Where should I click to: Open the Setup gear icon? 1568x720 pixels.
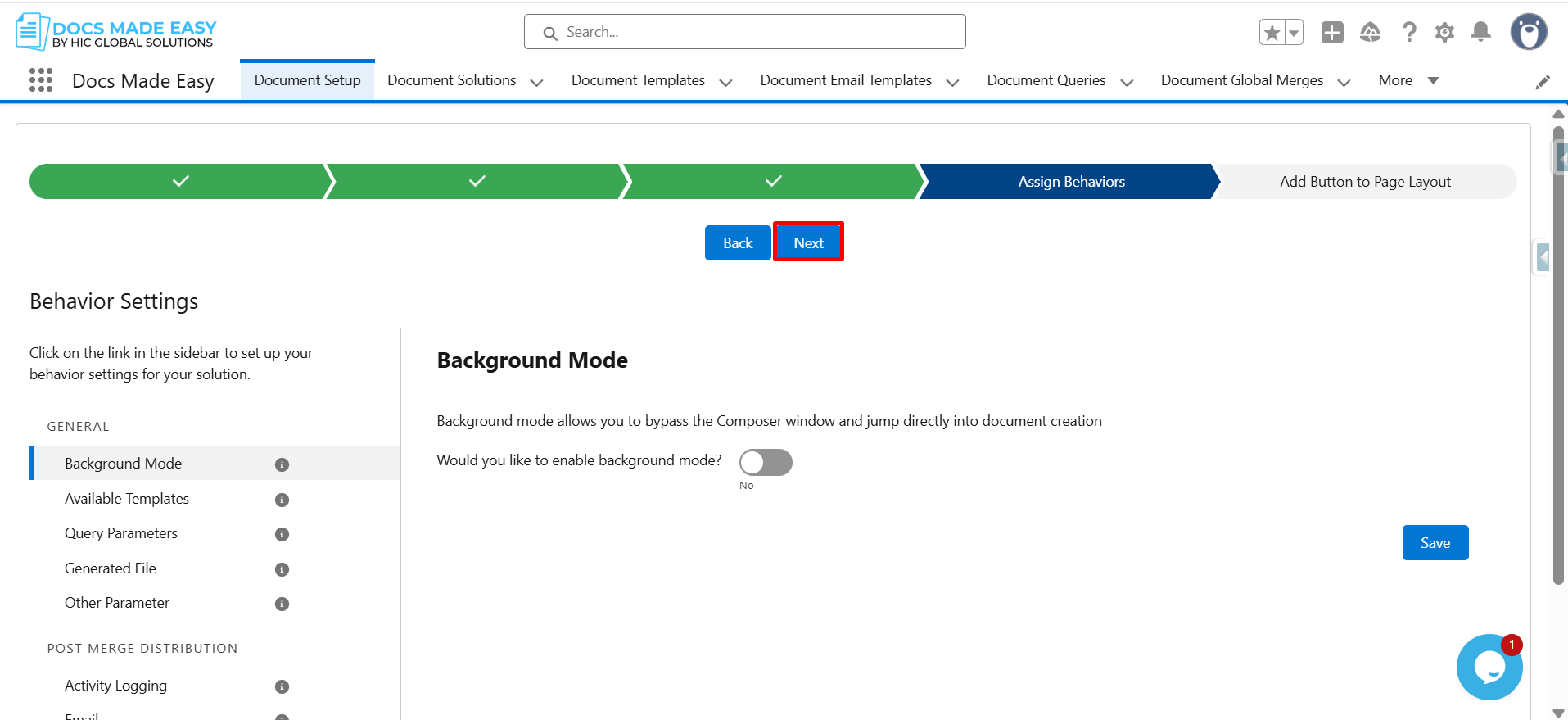(1444, 33)
